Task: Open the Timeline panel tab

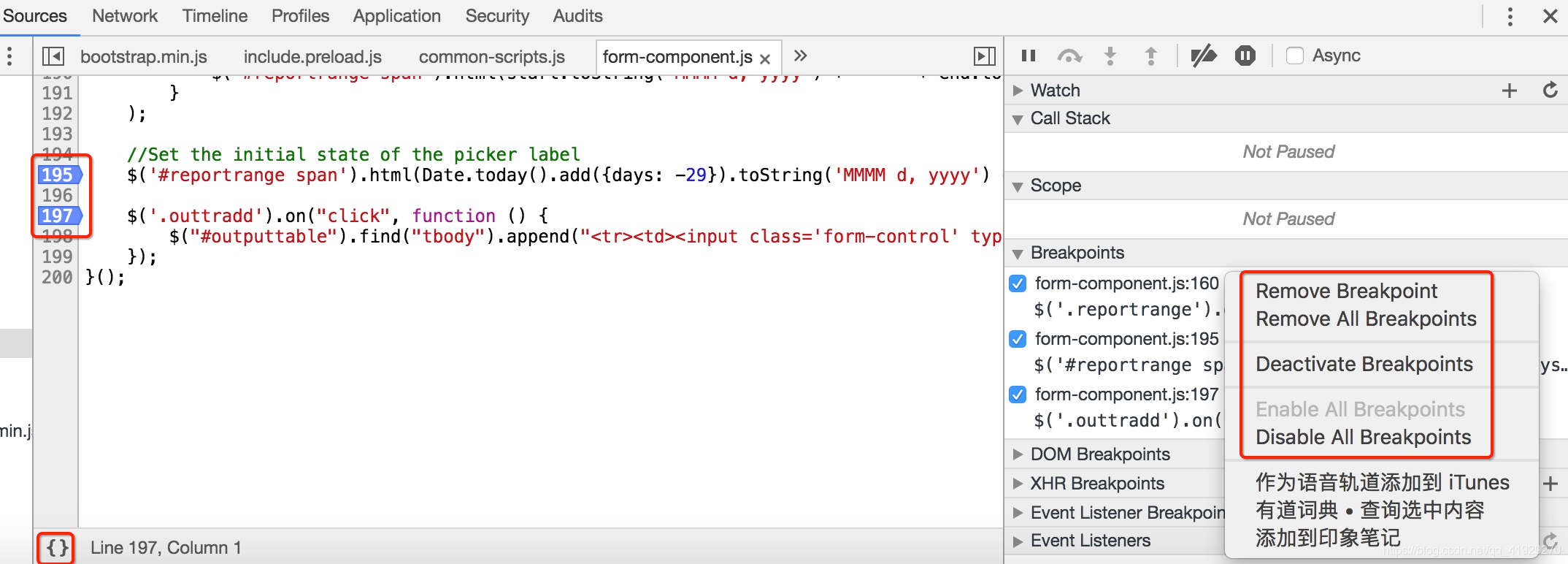Action: [x=215, y=16]
